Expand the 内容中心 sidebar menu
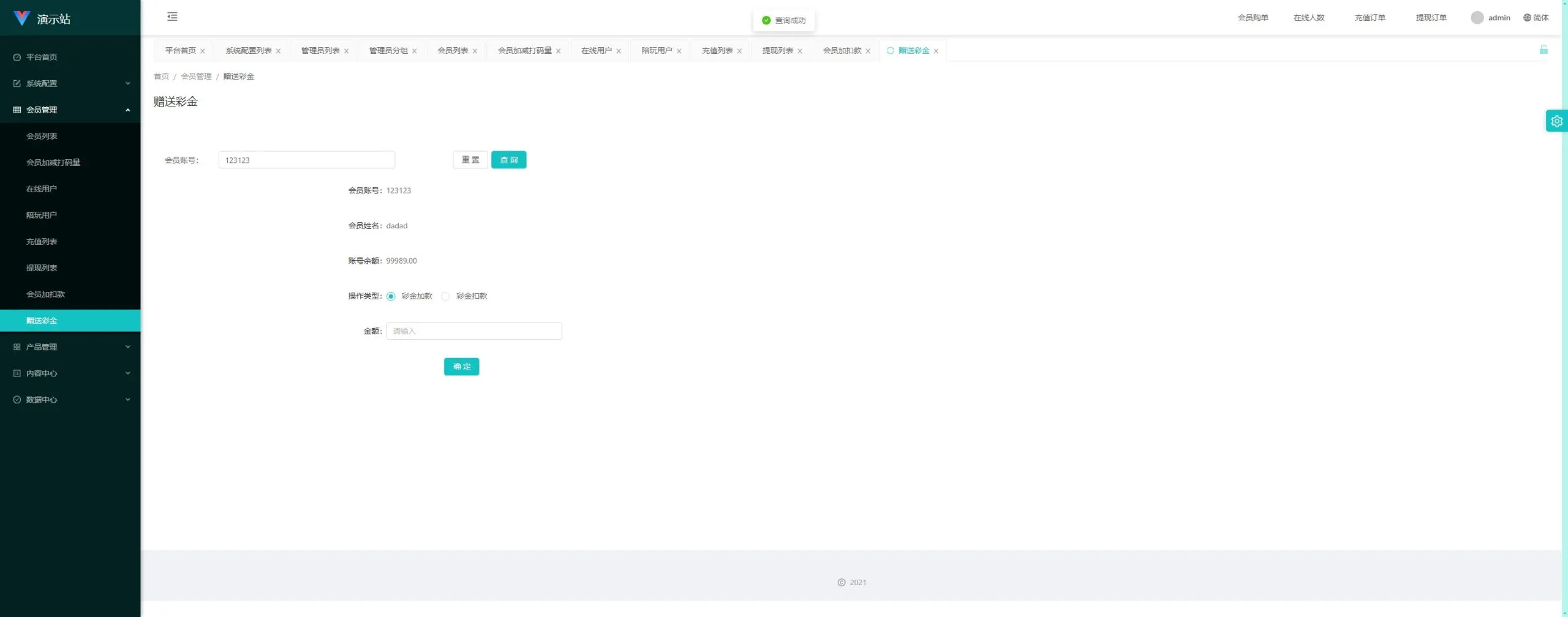 (x=70, y=373)
